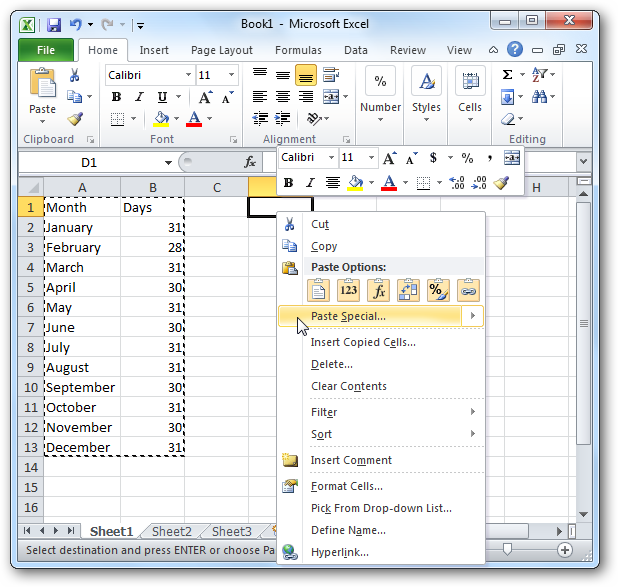Click the Find & Select binoculars icon
The width and height of the screenshot is (618, 587).
tap(539, 96)
